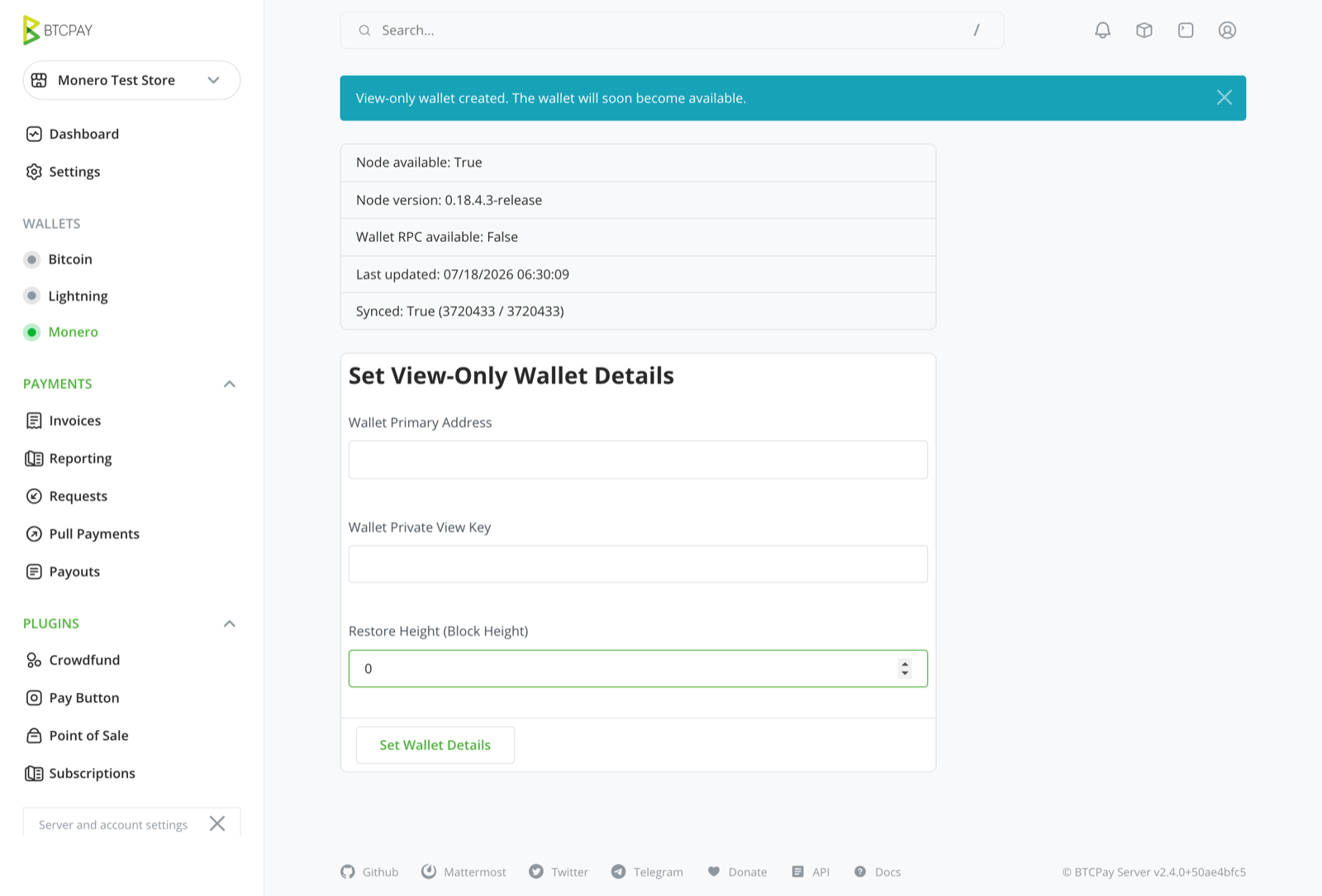
Task: Click the BTCPay Server version text
Action: [1153, 872]
